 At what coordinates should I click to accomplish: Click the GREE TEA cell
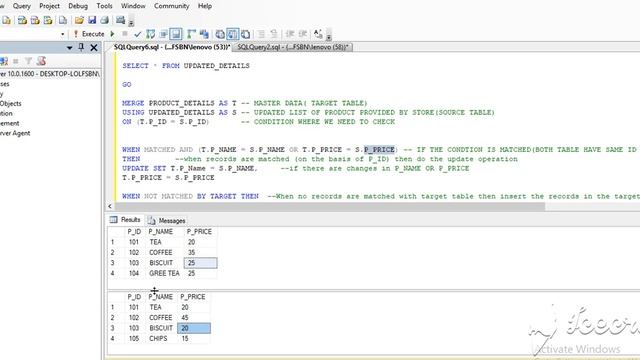click(164, 273)
